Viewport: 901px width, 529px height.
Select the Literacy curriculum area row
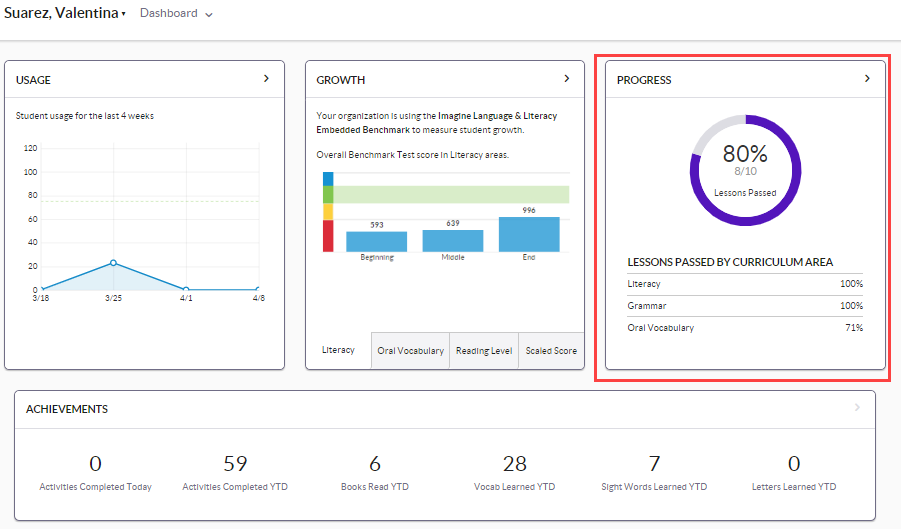744,284
